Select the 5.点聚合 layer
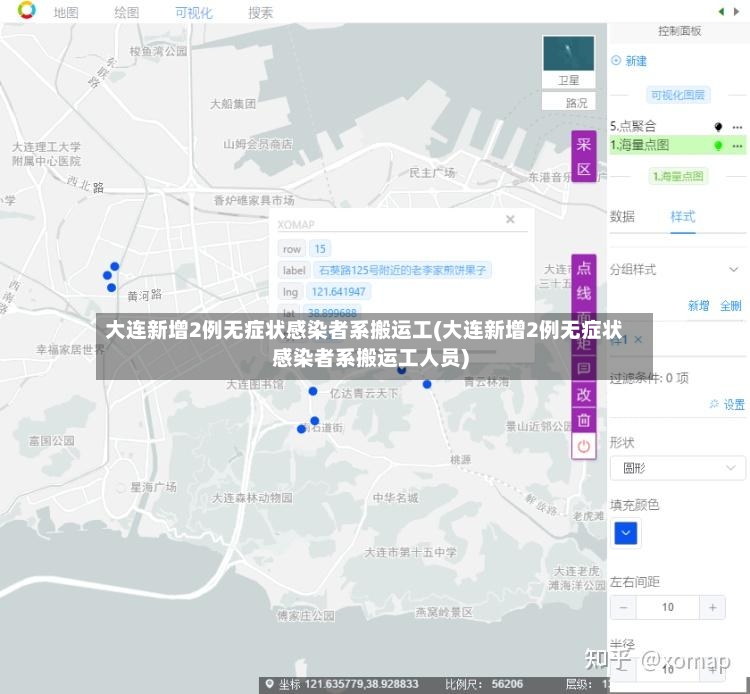 (633, 126)
